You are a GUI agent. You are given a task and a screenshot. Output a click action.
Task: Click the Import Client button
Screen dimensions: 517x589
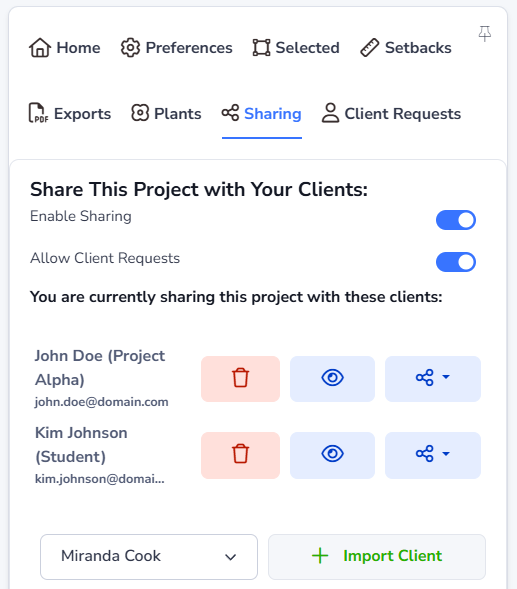tap(377, 557)
